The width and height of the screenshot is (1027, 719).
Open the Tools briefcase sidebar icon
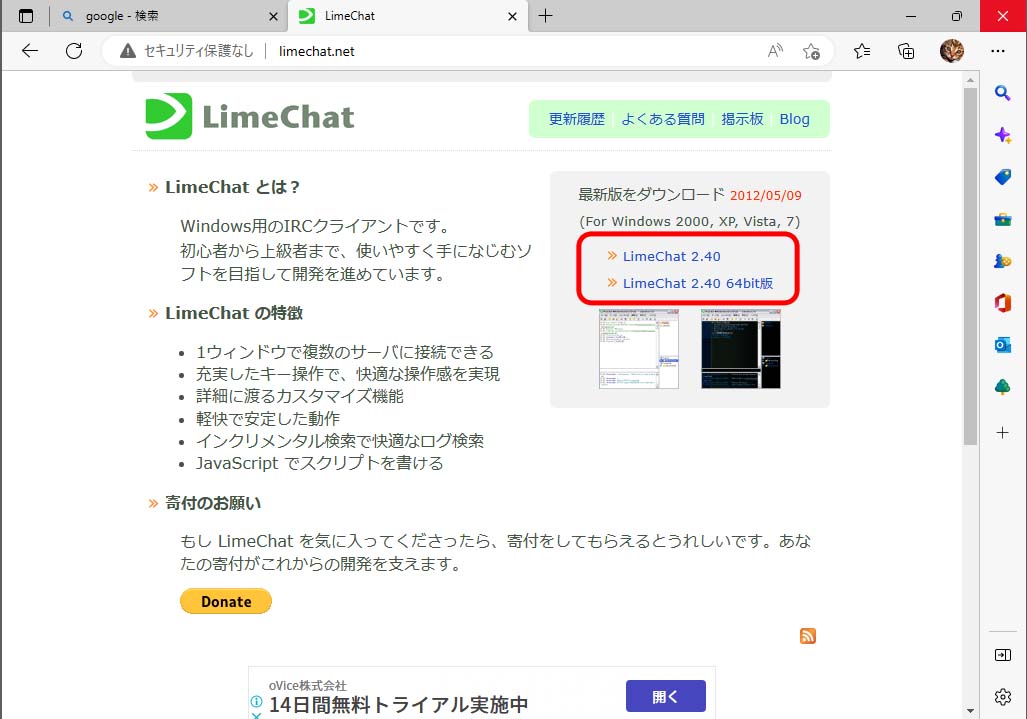pyautogui.click(x=1002, y=219)
